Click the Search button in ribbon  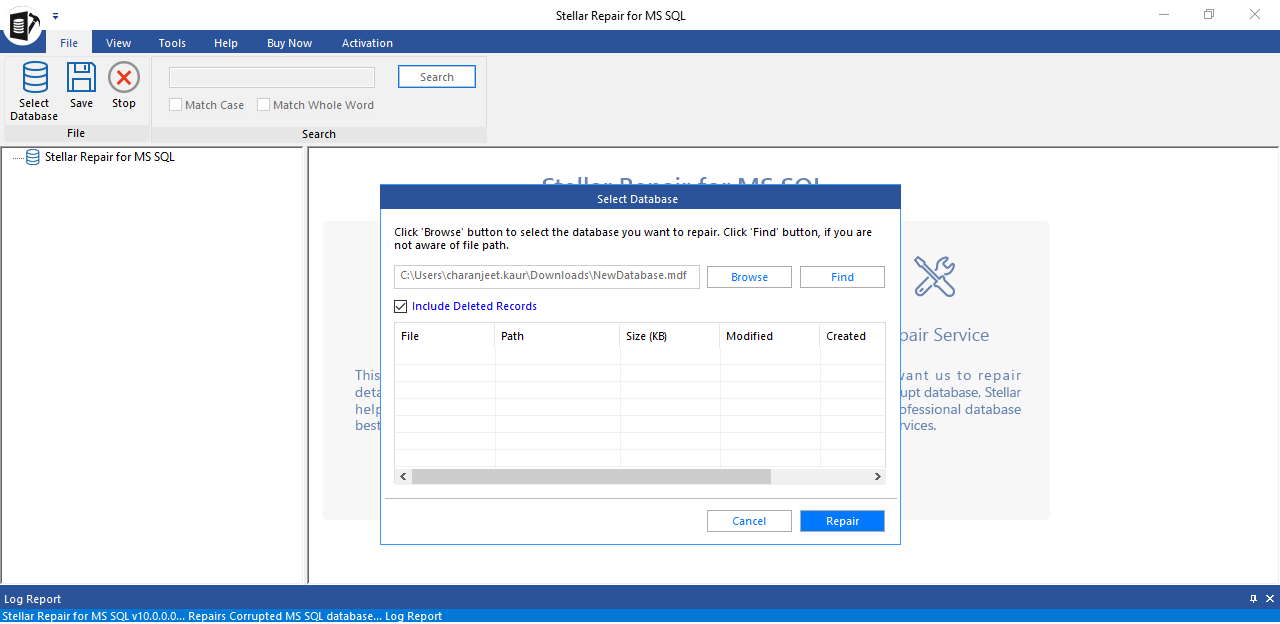[437, 77]
